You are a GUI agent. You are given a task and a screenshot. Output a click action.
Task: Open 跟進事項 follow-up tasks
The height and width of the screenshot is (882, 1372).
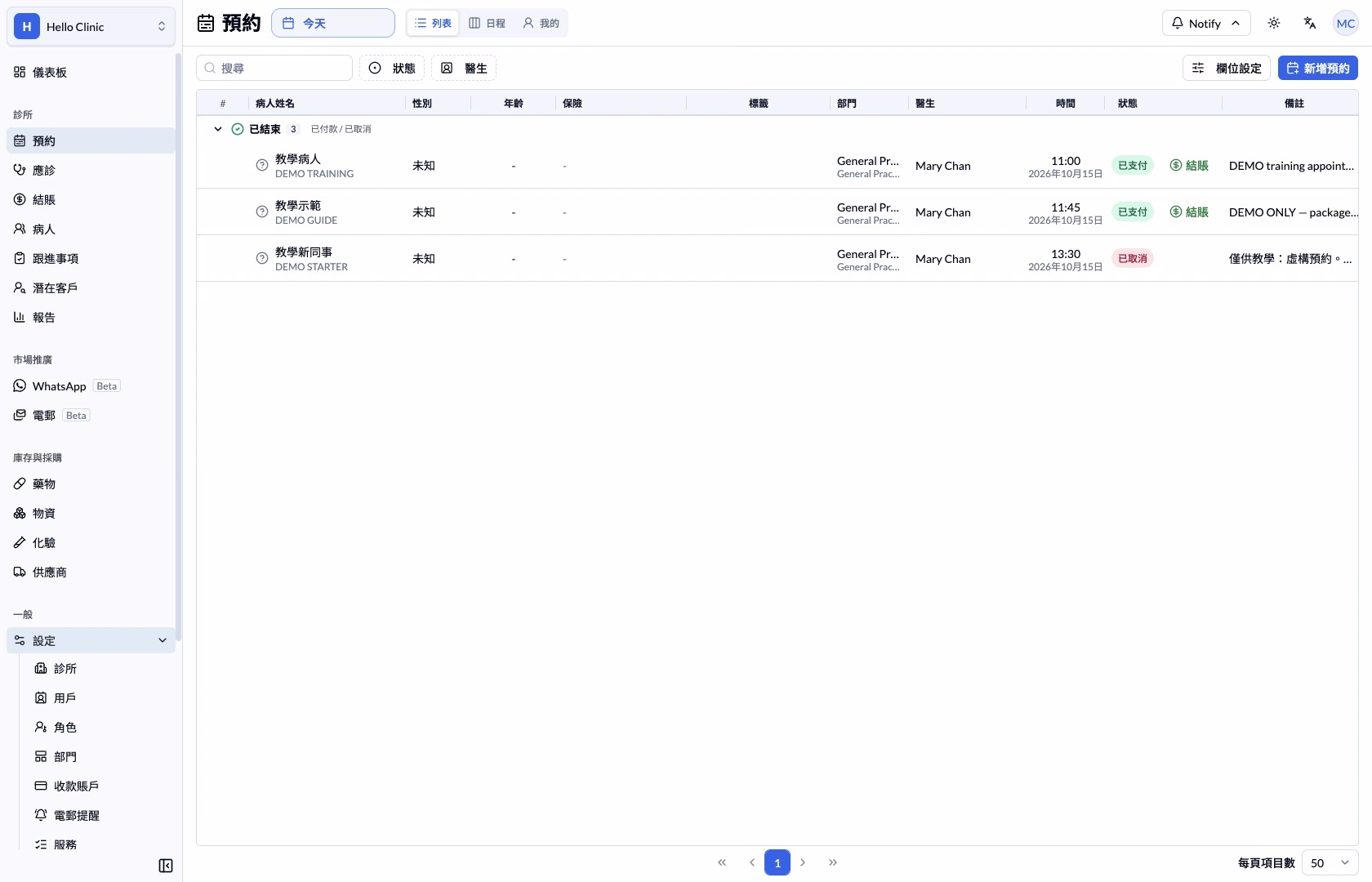(x=91, y=258)
